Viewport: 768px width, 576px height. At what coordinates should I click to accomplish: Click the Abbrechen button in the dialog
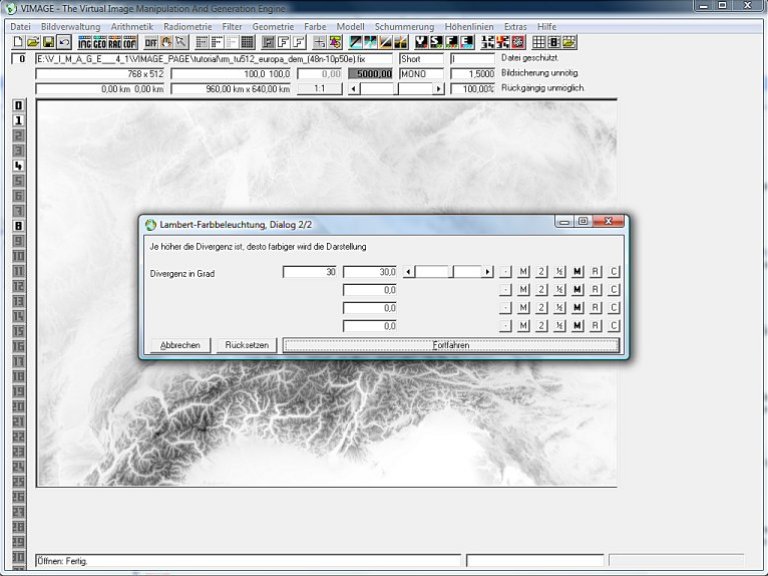(x=180, y=345)
